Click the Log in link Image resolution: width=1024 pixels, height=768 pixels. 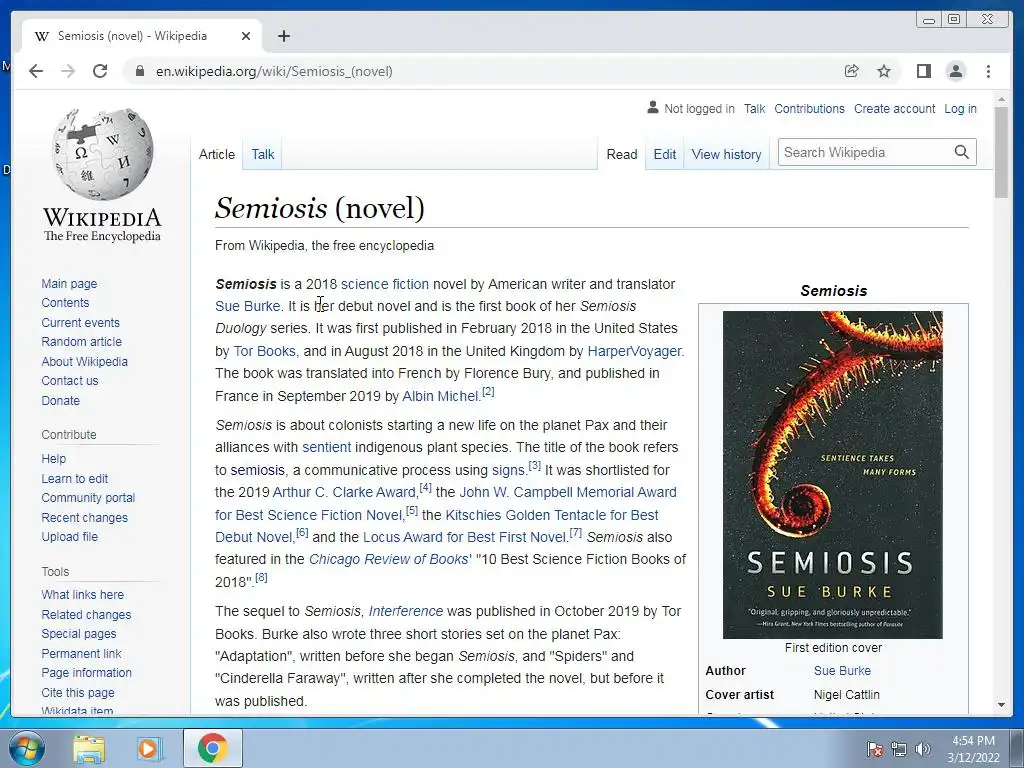(960, 108)
